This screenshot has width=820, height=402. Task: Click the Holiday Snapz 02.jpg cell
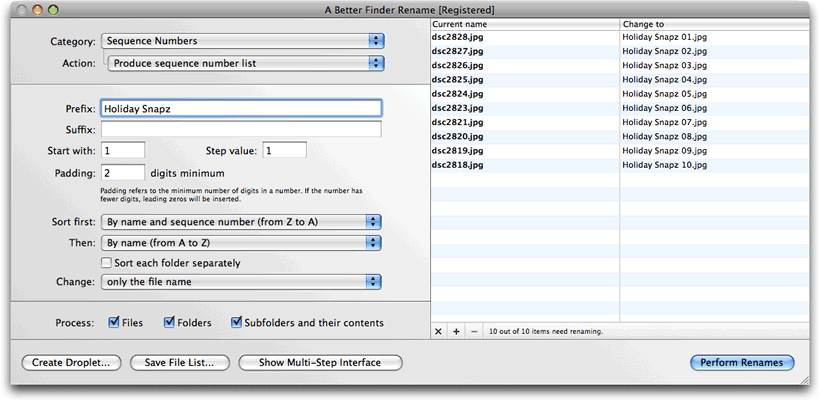[x=714, y=51]
